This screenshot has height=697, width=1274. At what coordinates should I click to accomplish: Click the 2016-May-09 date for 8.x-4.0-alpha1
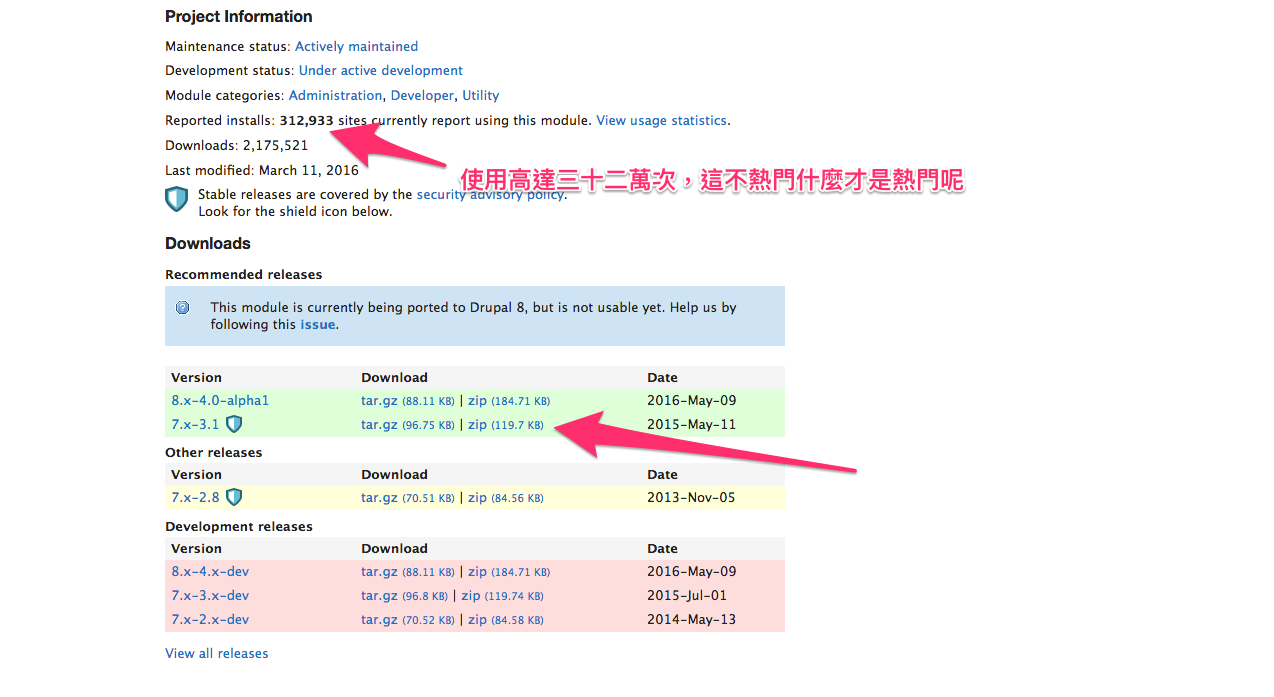[692, 401]
